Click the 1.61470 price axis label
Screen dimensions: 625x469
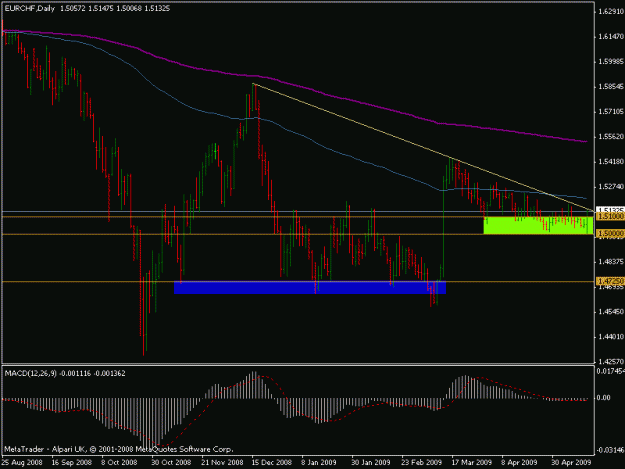click(x=611, y=37)
